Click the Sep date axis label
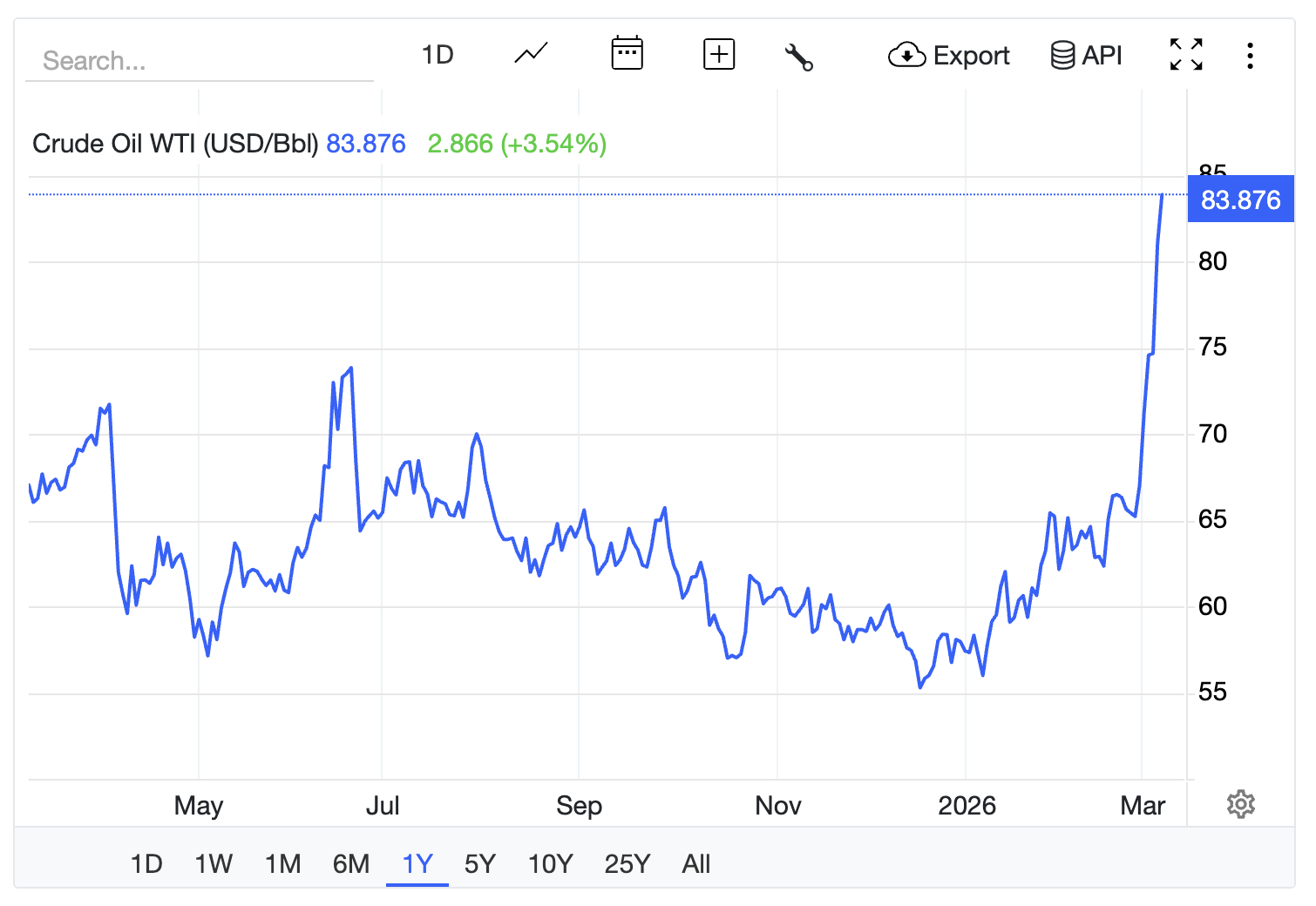This screenshot has width=1316, height=906. (x=580, y=806)
